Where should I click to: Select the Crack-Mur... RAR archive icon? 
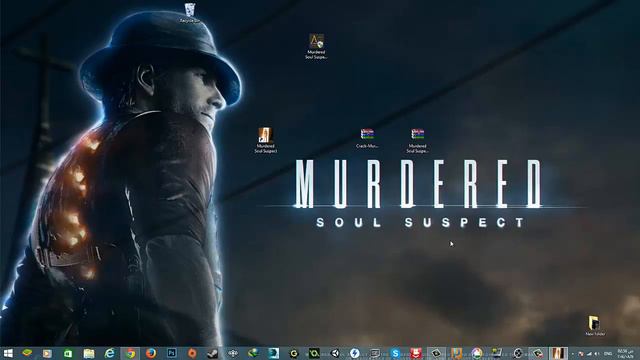tap(367, 138)
